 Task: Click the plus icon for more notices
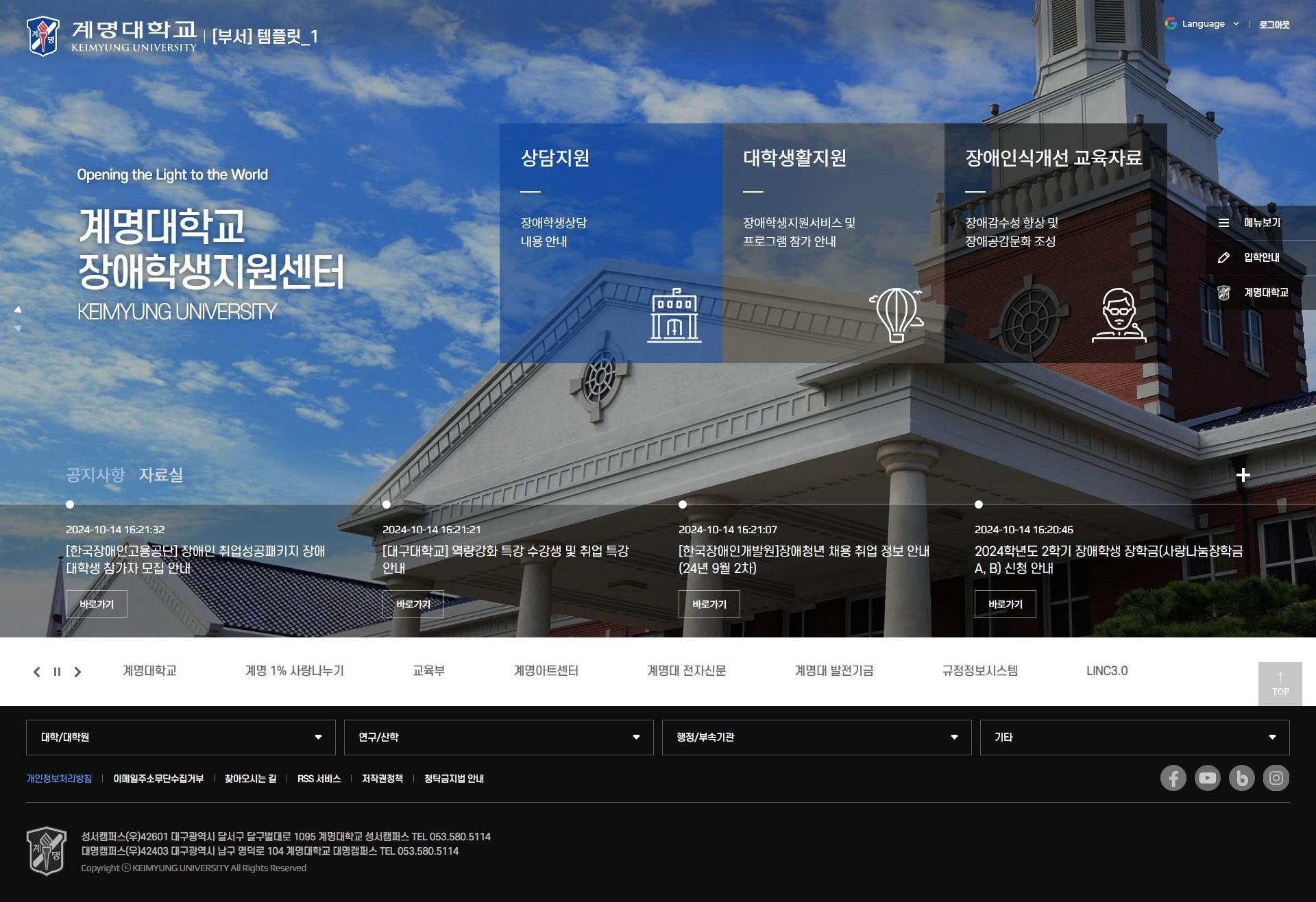tap(1243, 475)
